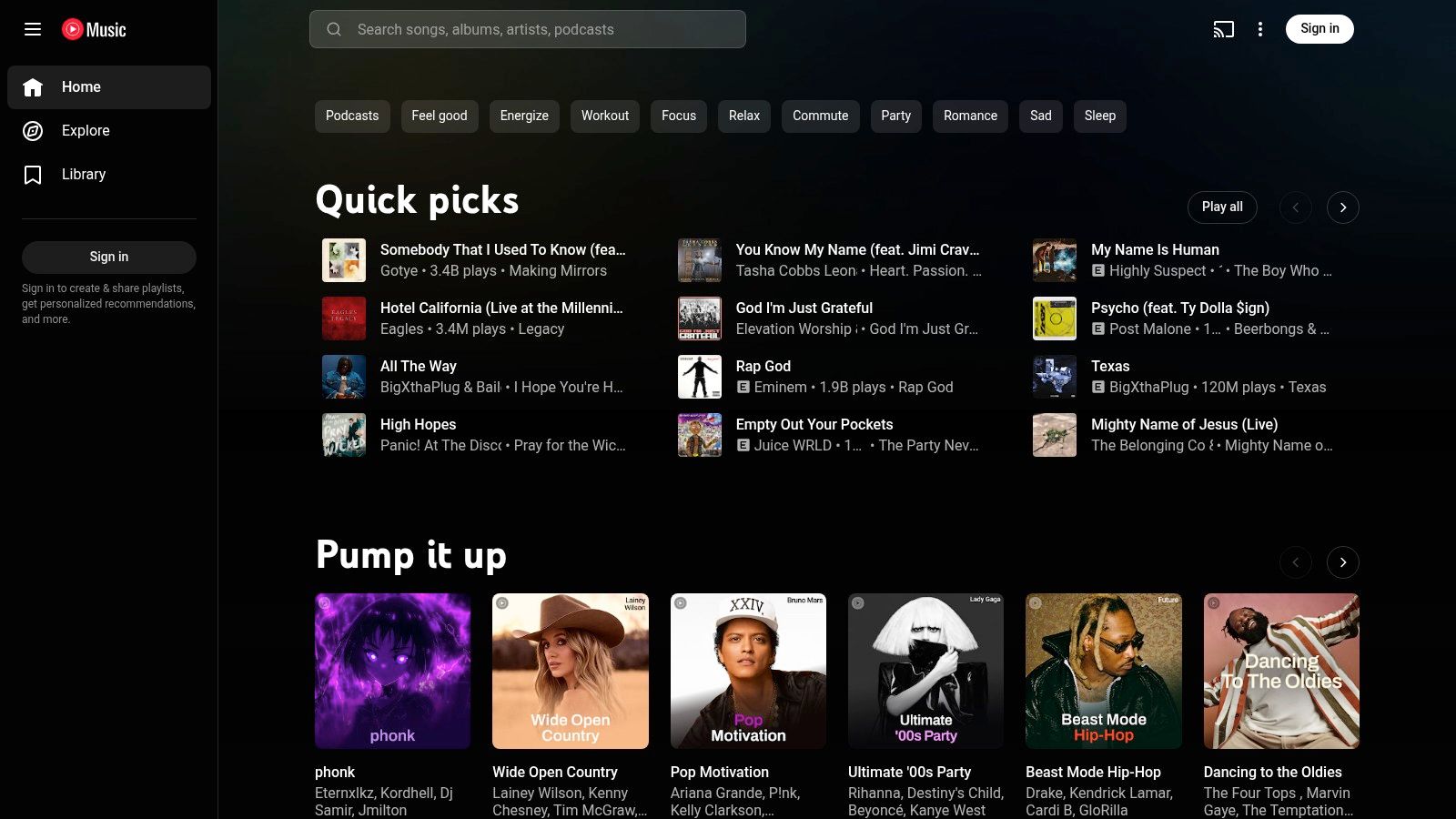The width and height of the screenshot is (1456, 819).
Task: Click the High Hopes song title
Action: click(x=418, y=425)
